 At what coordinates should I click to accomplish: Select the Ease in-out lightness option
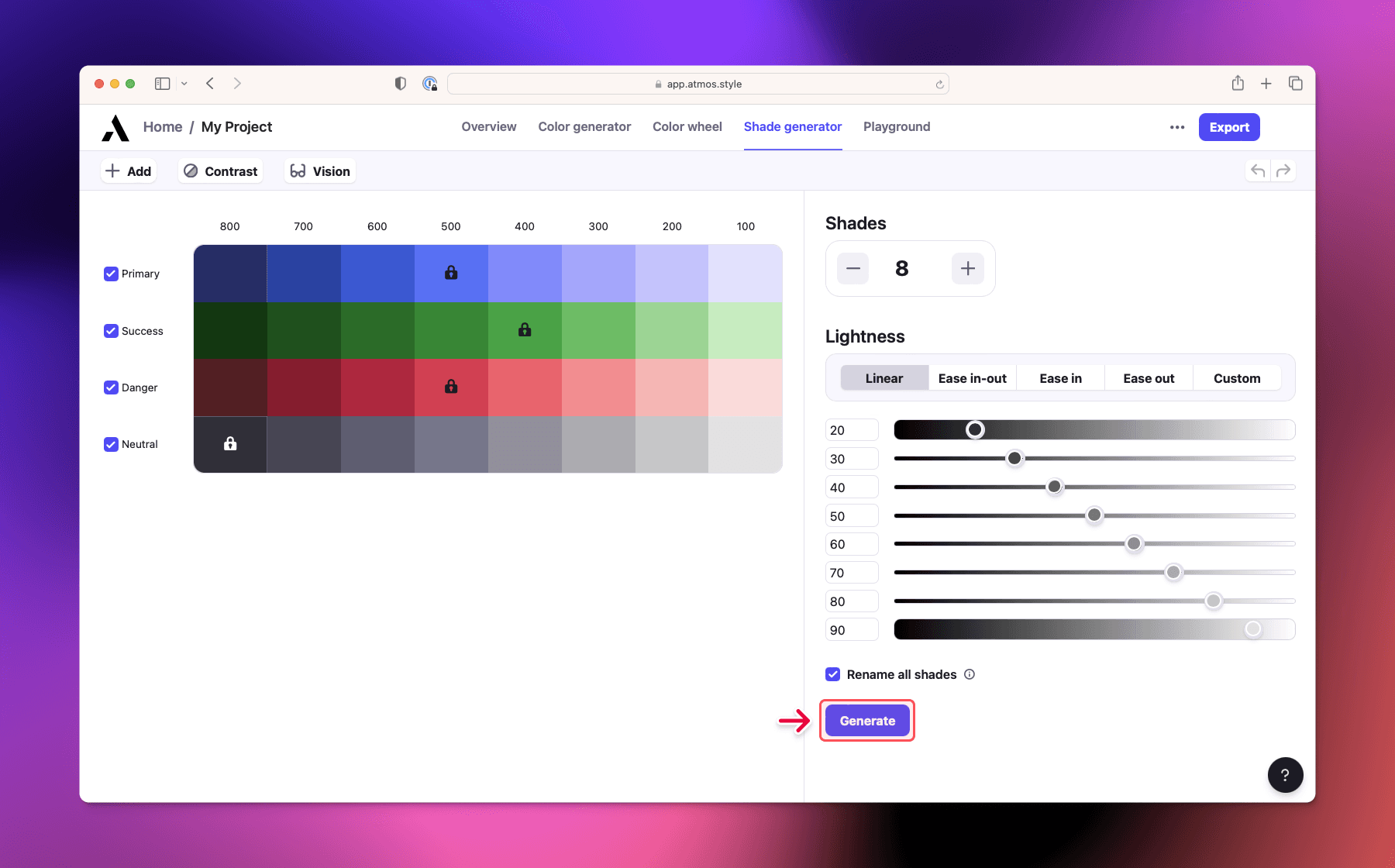pyautogui.click(x=972, y=379)
